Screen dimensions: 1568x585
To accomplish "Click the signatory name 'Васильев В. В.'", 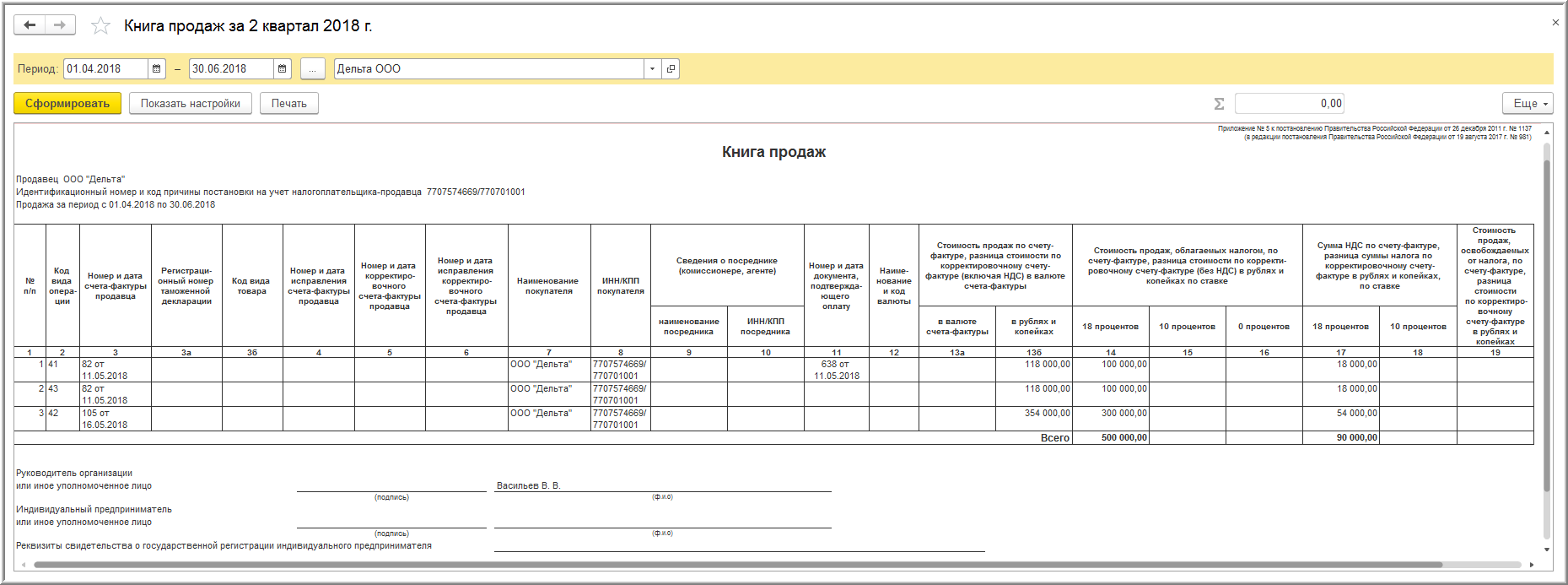I will (x=528, y=485).
